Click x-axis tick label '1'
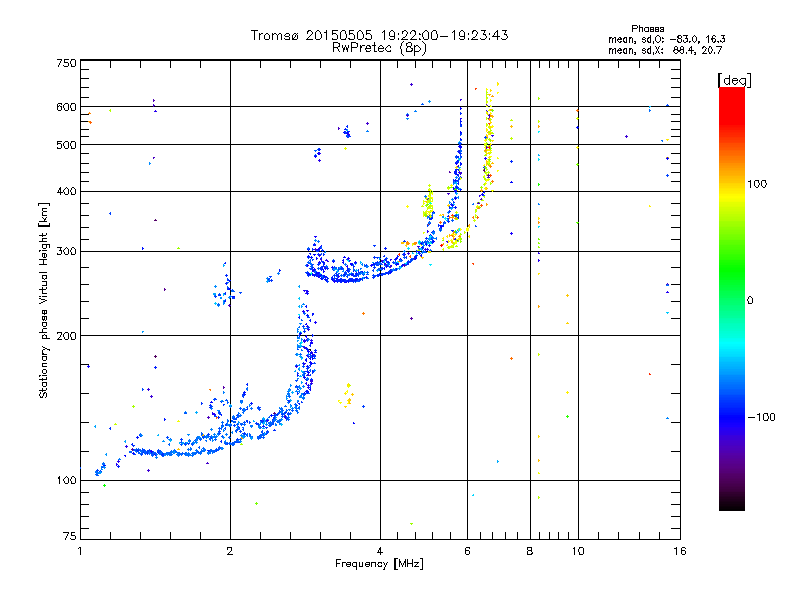 [80, 551]
